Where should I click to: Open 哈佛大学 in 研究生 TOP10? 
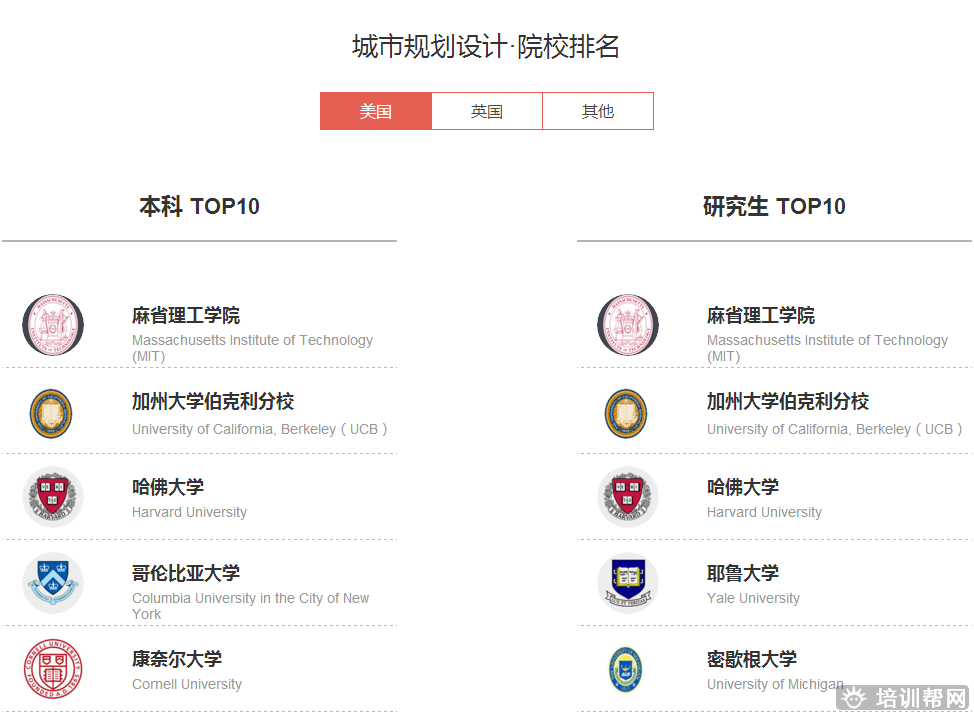click(x=743, y=487)
